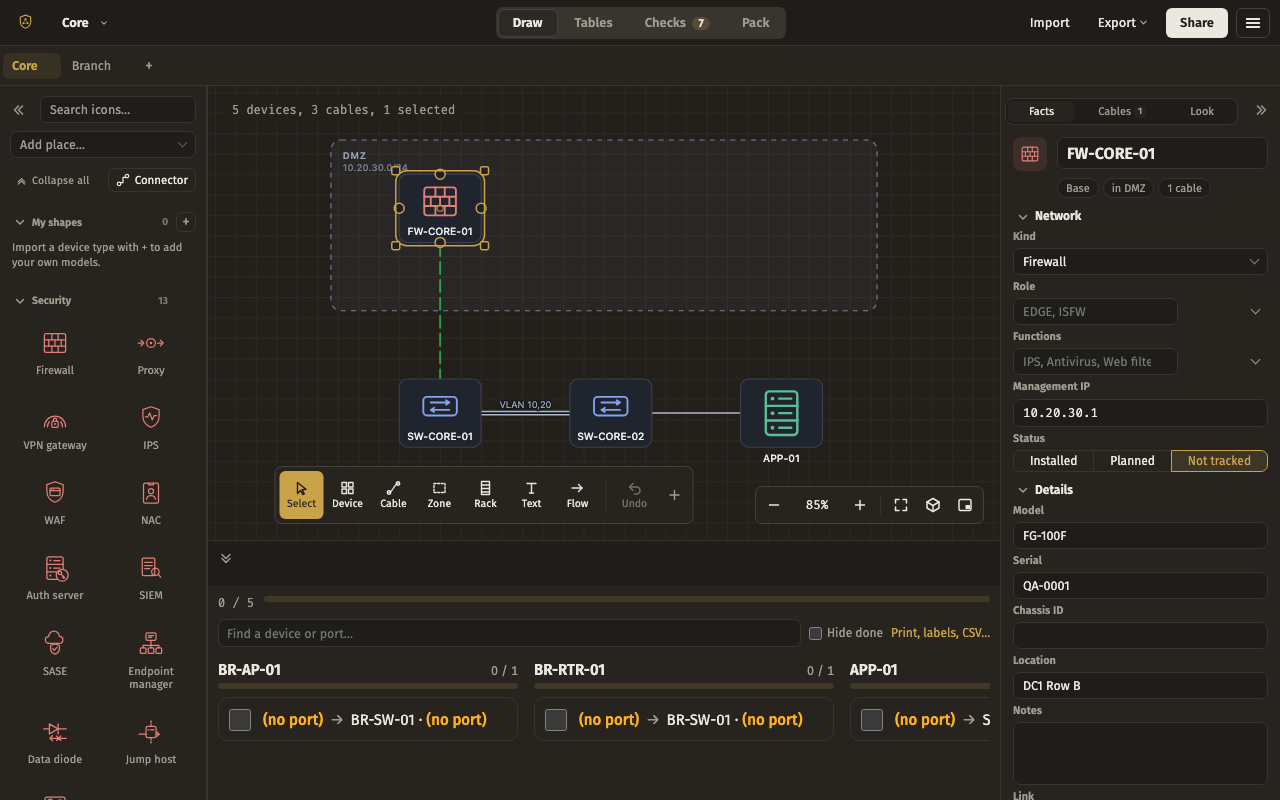
Task: Set status to Planned
Action: coord(1132,461)
